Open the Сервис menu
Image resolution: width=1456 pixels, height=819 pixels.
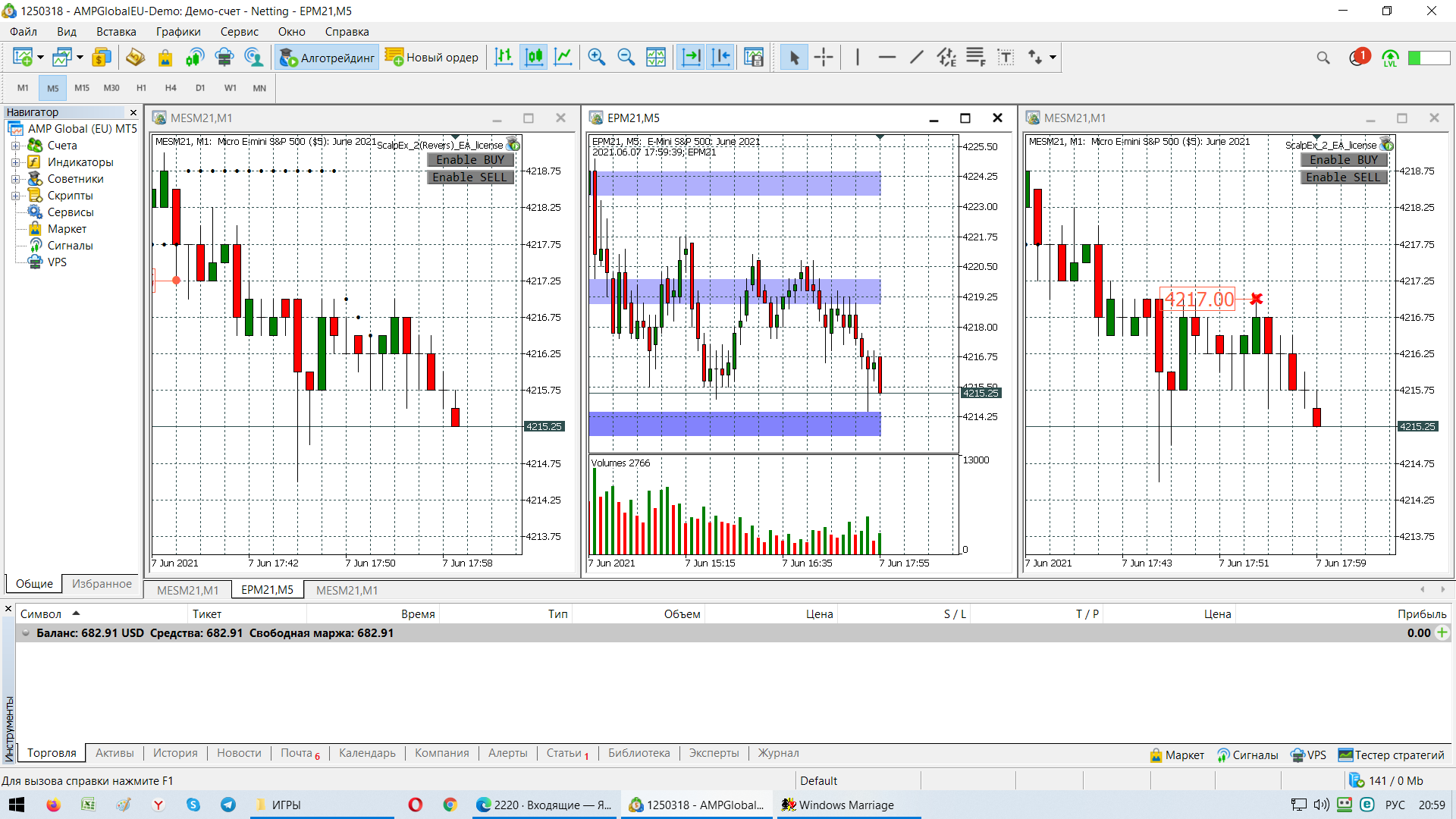(x=239, y=32)
